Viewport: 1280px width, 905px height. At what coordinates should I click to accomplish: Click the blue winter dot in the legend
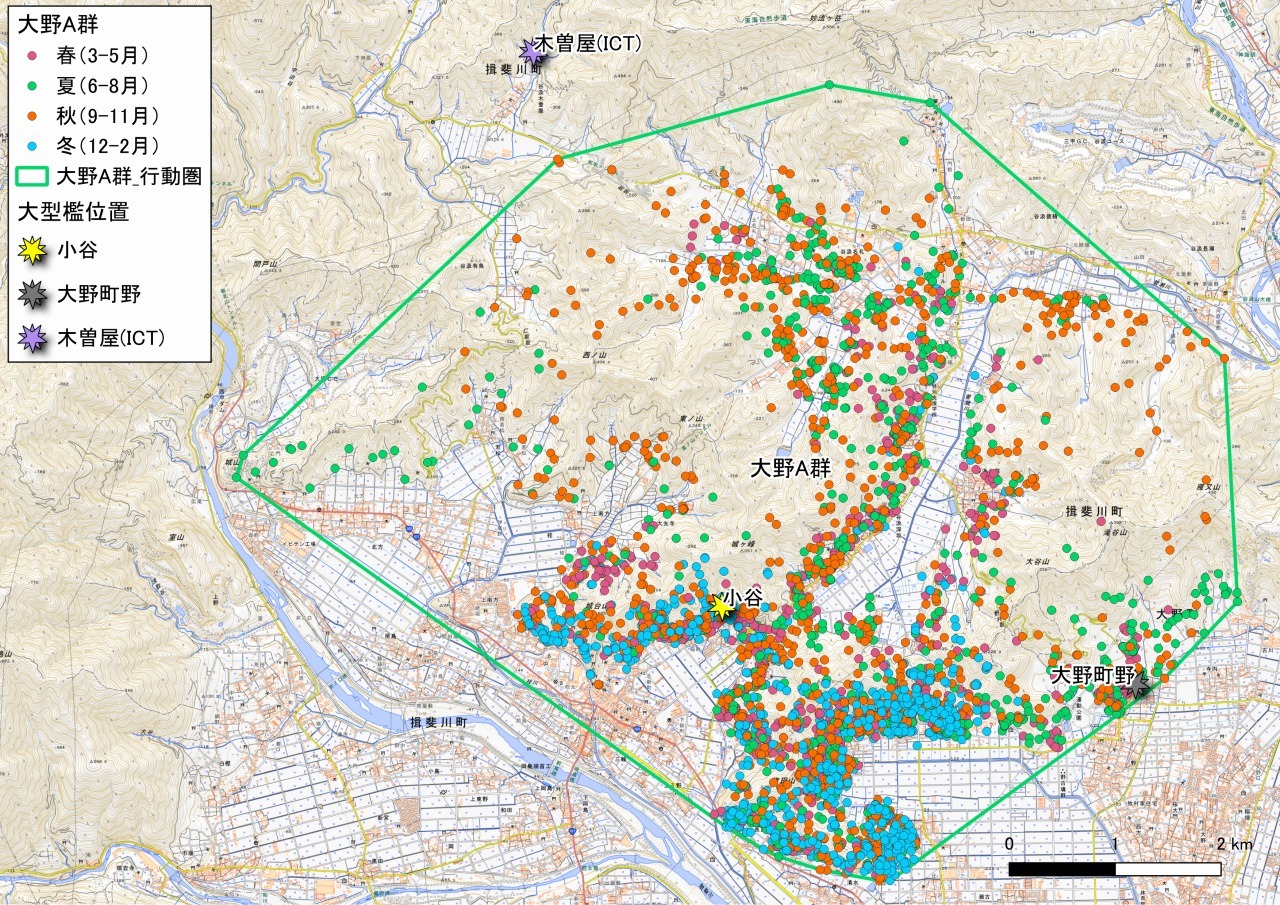(34, 146)
